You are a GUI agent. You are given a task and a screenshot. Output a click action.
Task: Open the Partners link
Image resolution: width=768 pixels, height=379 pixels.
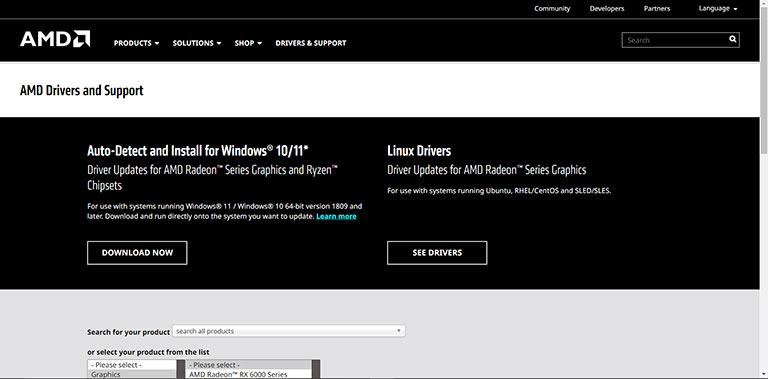tap(657, 9)
